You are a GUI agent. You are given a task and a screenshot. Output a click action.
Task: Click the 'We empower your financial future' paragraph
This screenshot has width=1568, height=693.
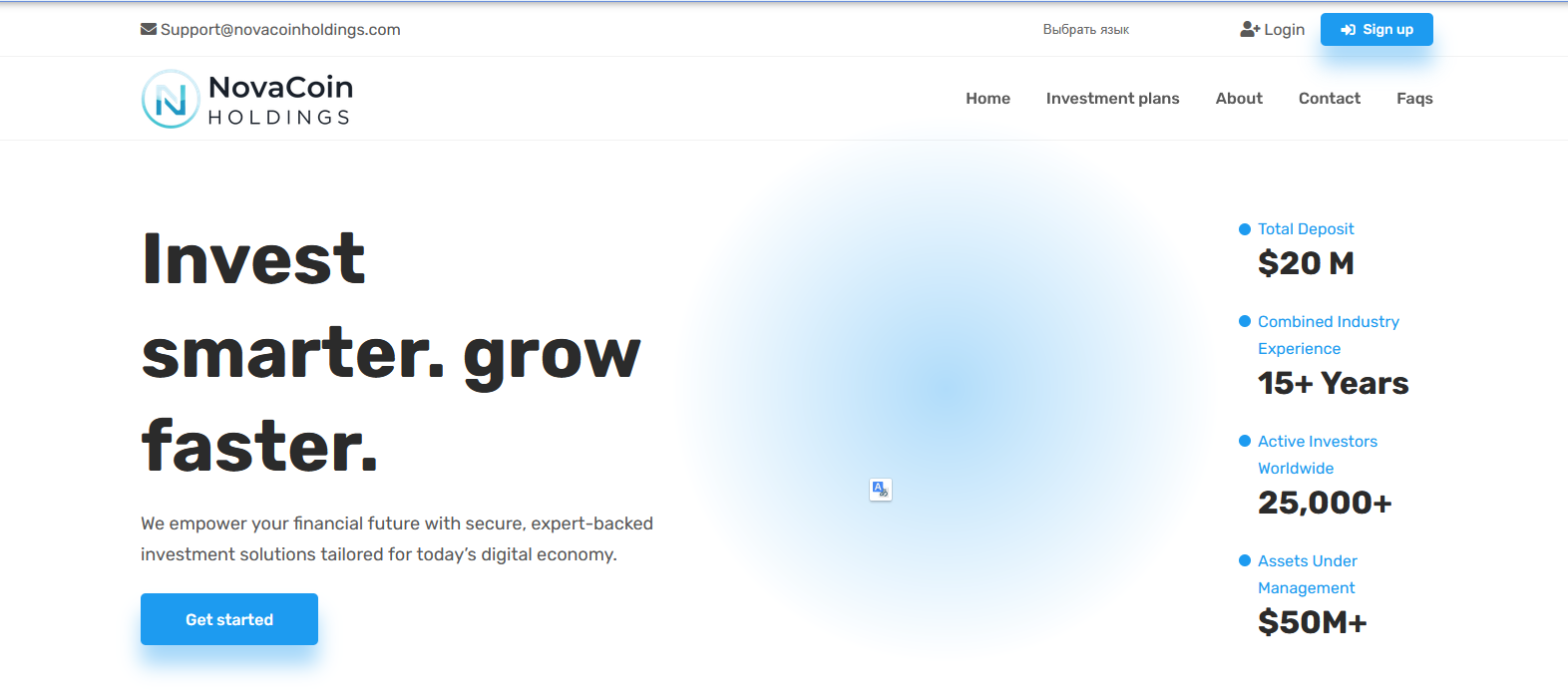397,538
